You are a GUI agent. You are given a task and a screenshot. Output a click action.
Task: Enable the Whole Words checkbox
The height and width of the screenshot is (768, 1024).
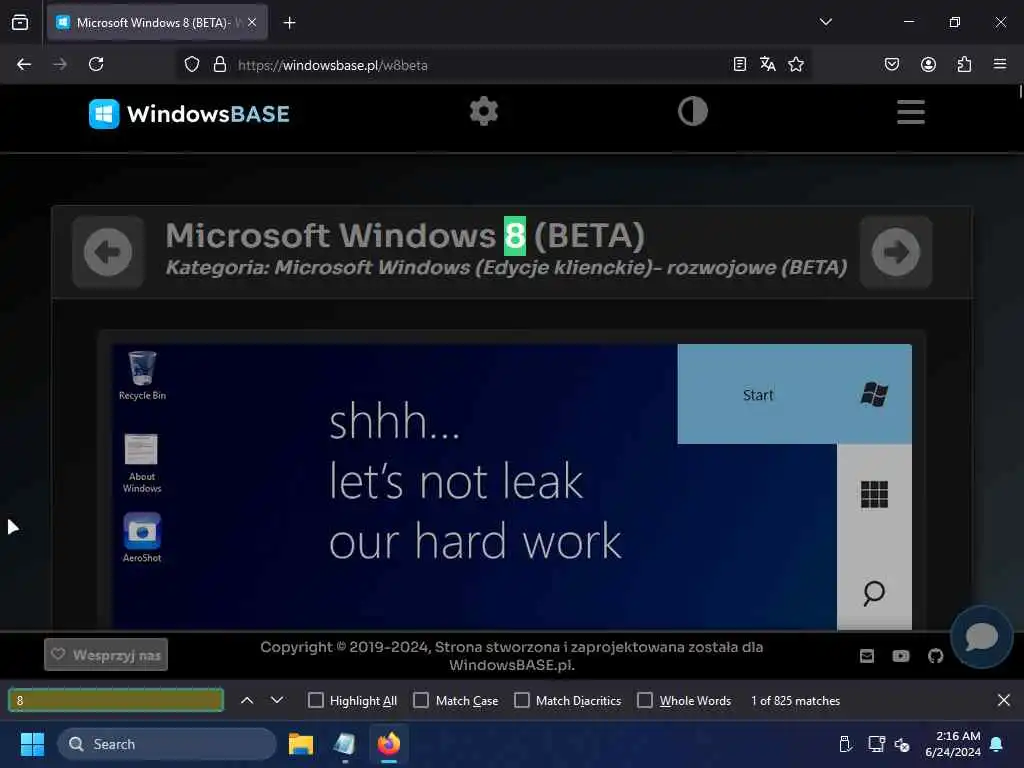(645, 700)
